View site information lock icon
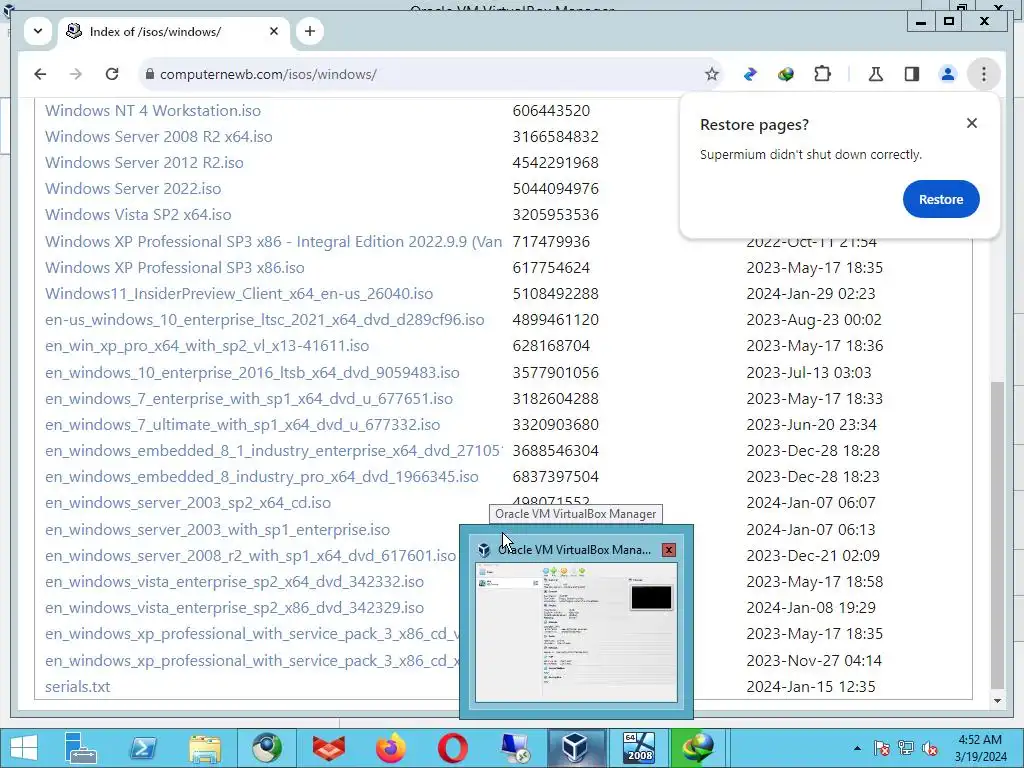Image resolution: width=1024 pixels, height=768 pixels. click(150, 74)
